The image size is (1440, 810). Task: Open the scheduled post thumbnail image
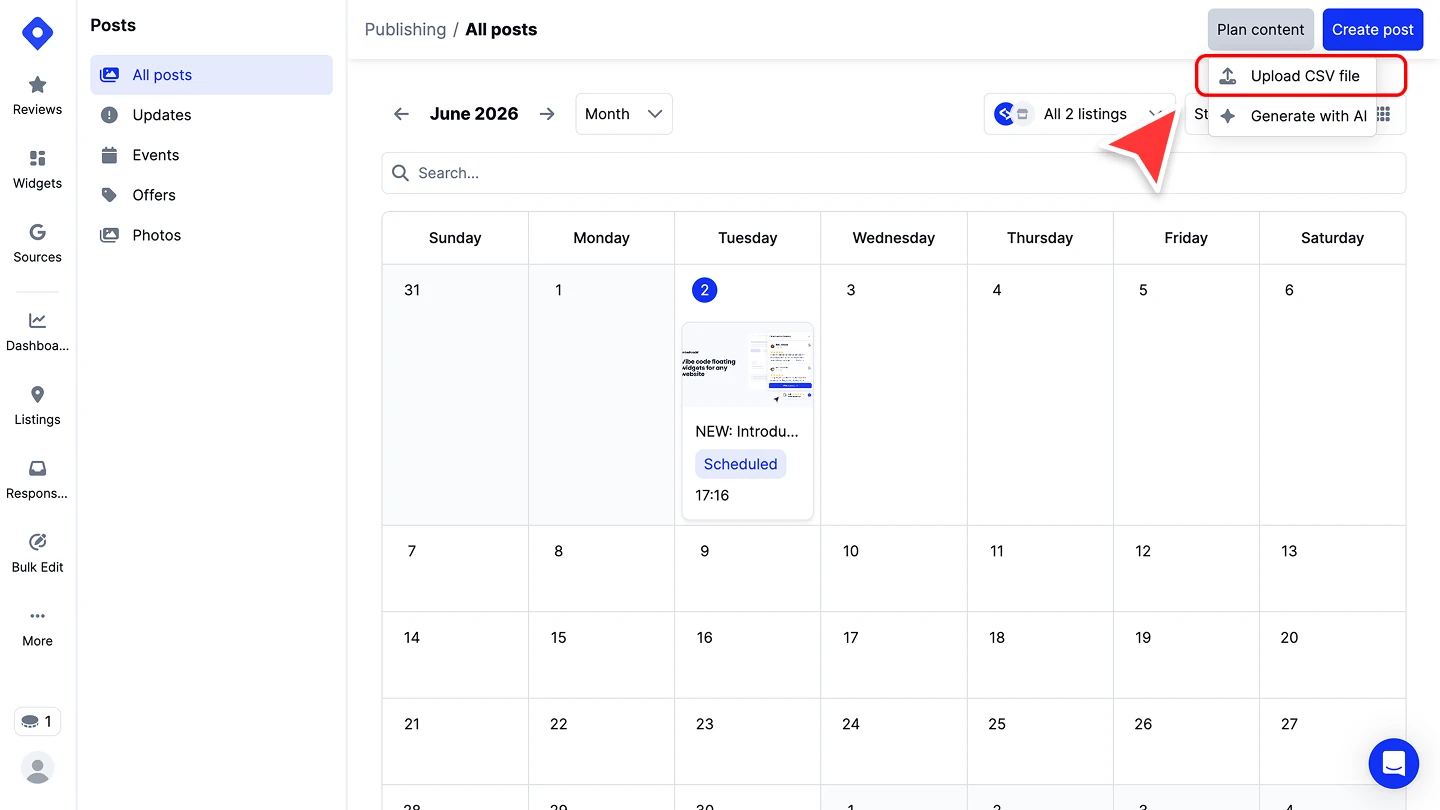tap(747, 365)
